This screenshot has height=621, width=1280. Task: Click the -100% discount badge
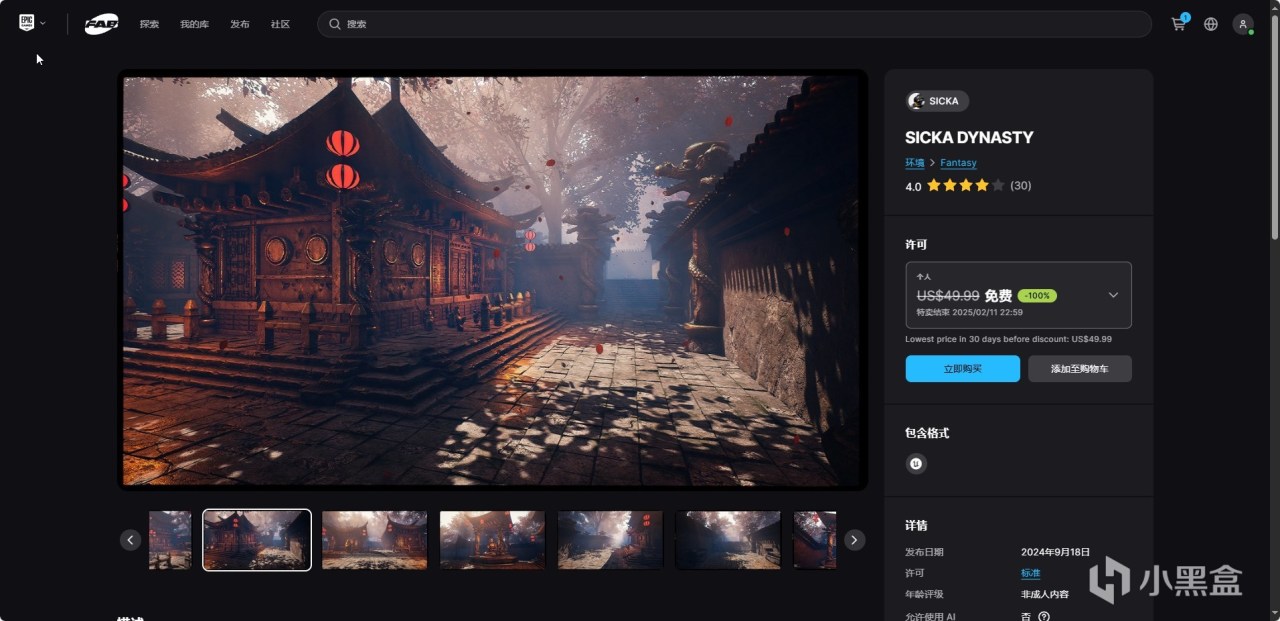[1037, 296]
